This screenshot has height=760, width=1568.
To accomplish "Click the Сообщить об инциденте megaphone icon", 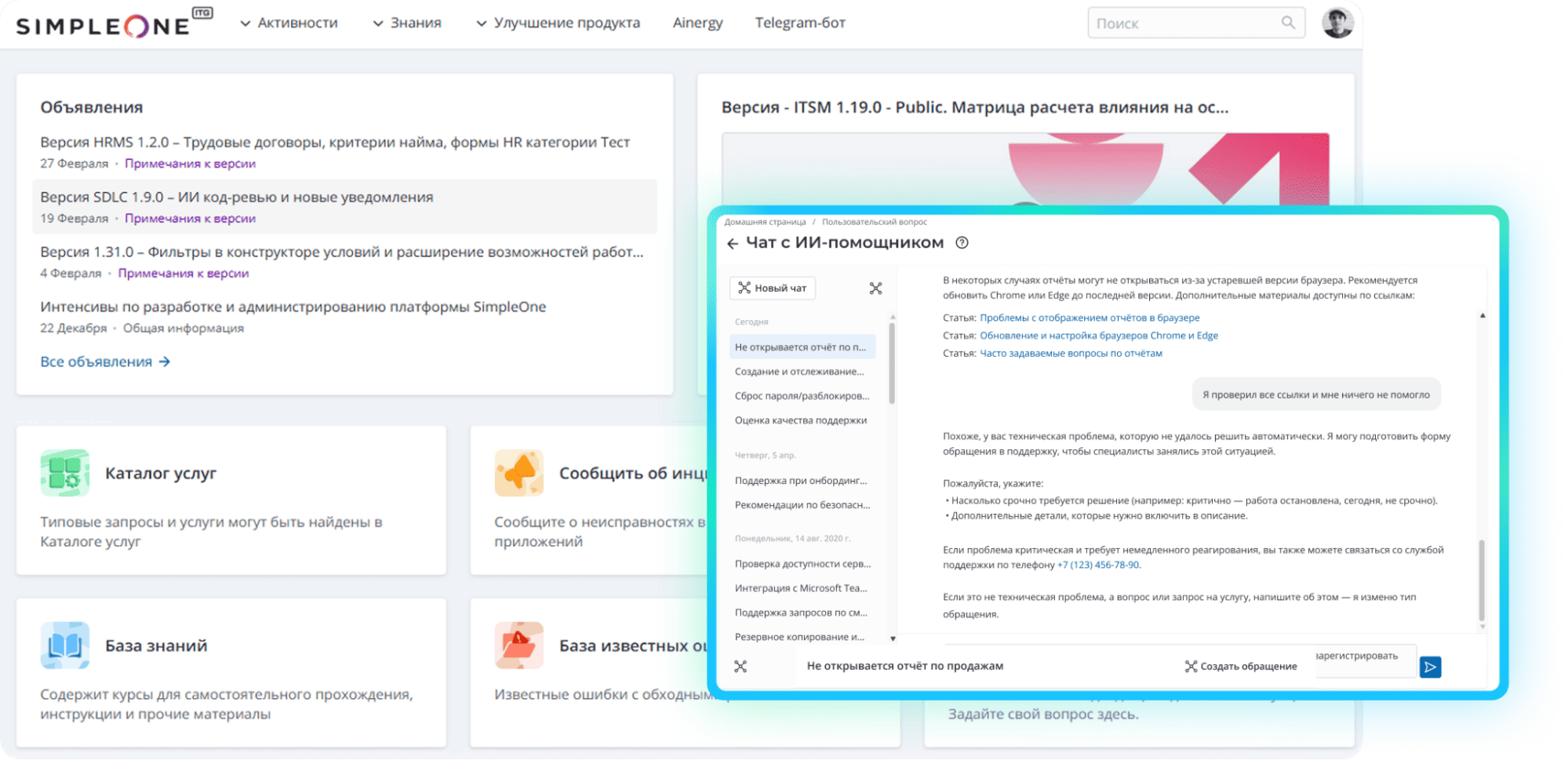I will [518, 473].
